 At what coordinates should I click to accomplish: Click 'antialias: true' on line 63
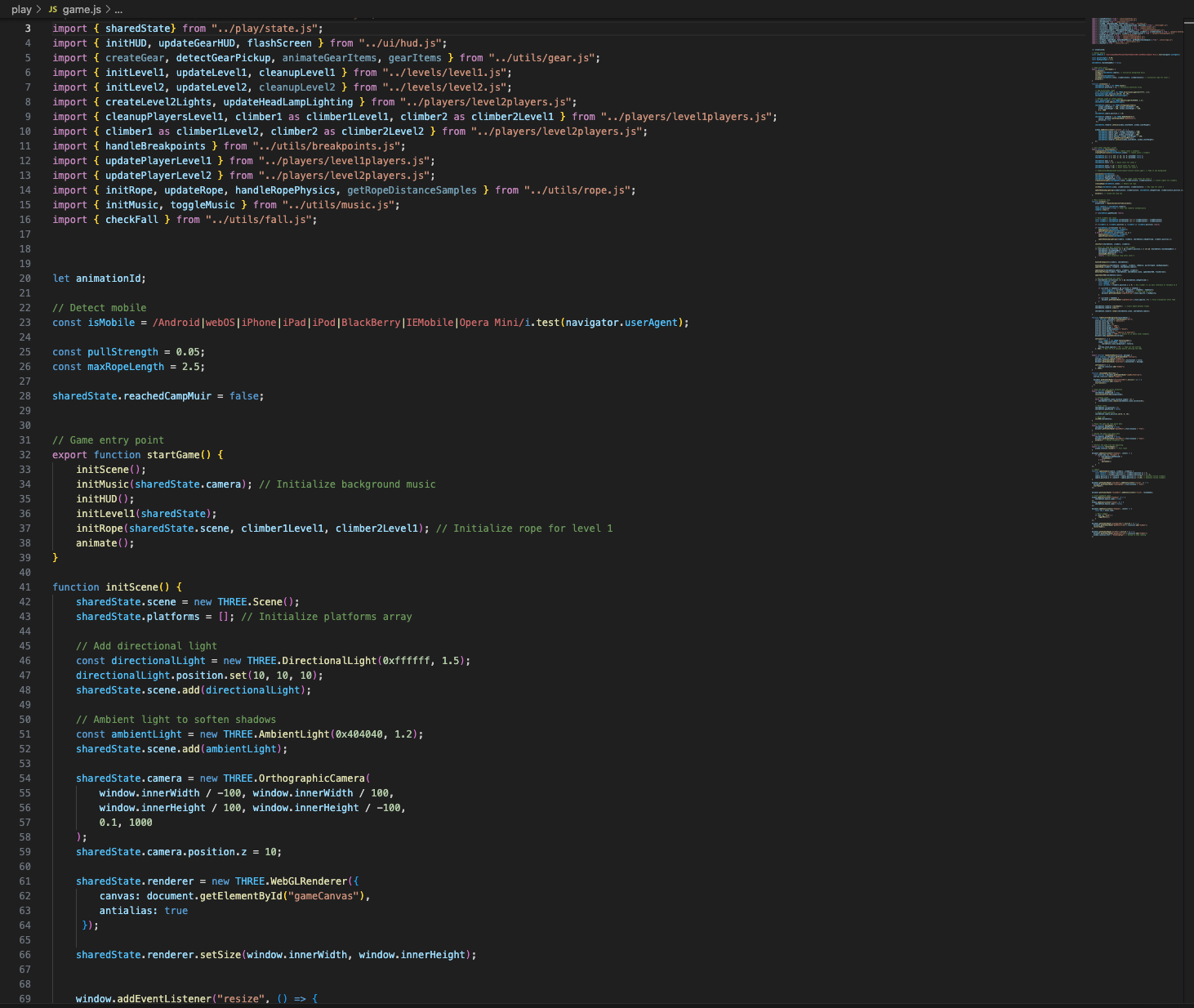[x=144, y=911]
